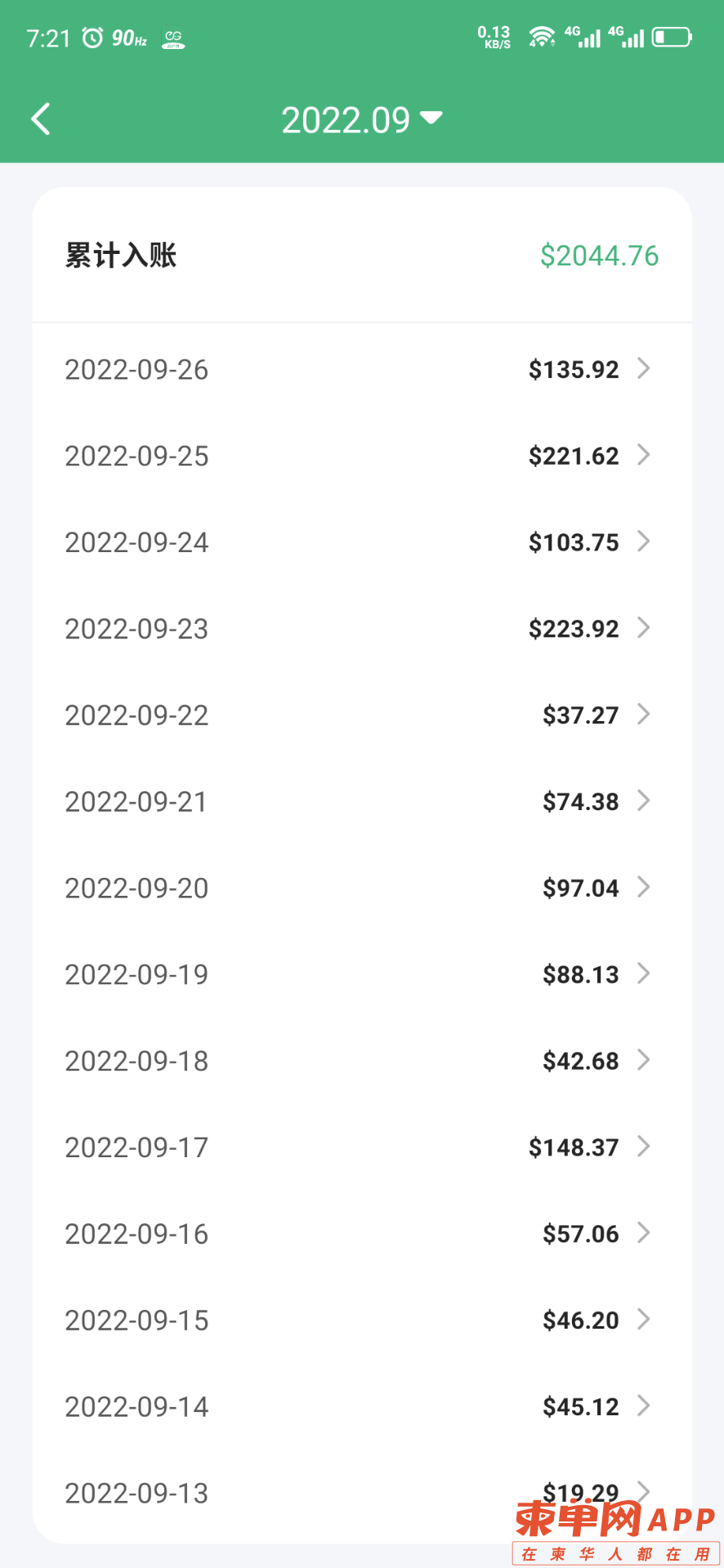Tap chevron next to $37.27
The height and width of the screenshot is (1568, 724).
pos(644,715)
